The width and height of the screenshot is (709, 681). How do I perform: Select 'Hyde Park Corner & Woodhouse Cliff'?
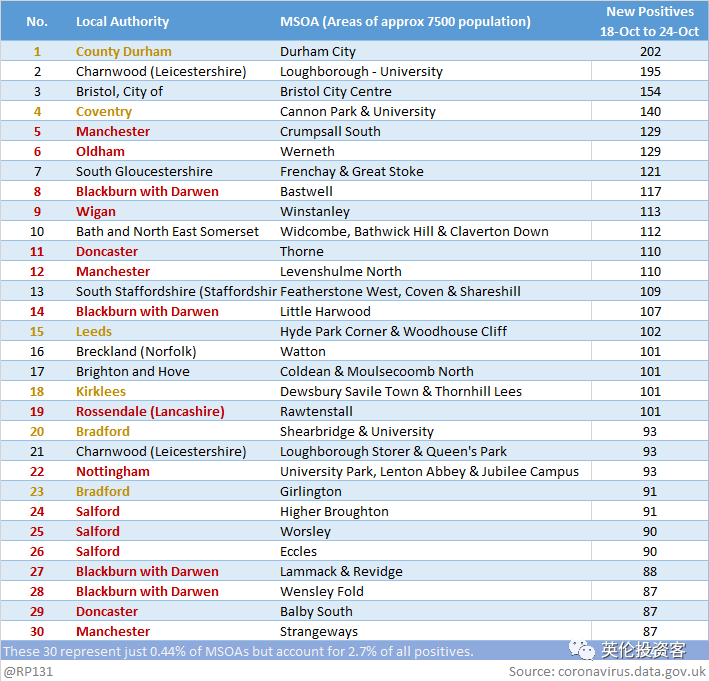[393, 331]
